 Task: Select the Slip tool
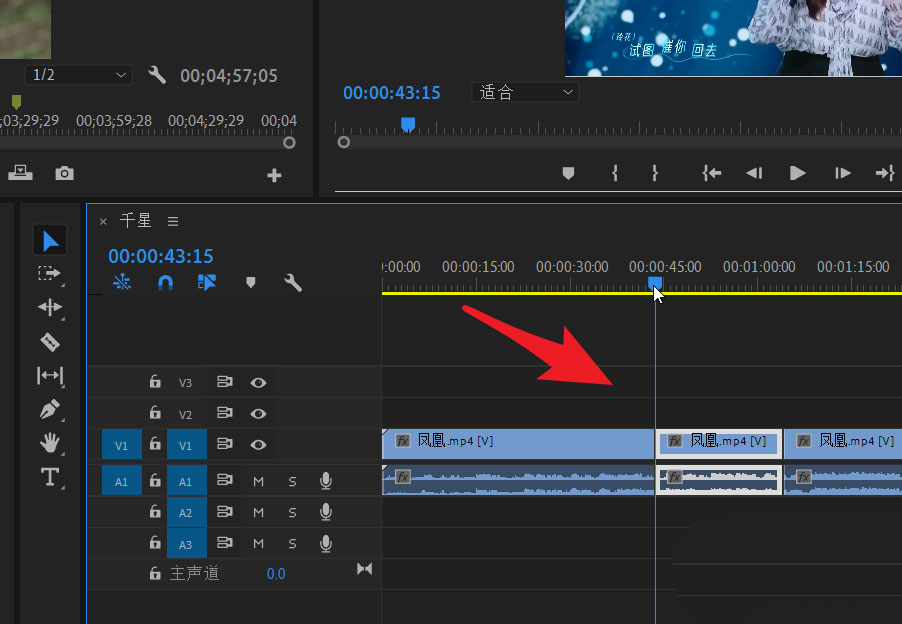(x=49, y=375)
